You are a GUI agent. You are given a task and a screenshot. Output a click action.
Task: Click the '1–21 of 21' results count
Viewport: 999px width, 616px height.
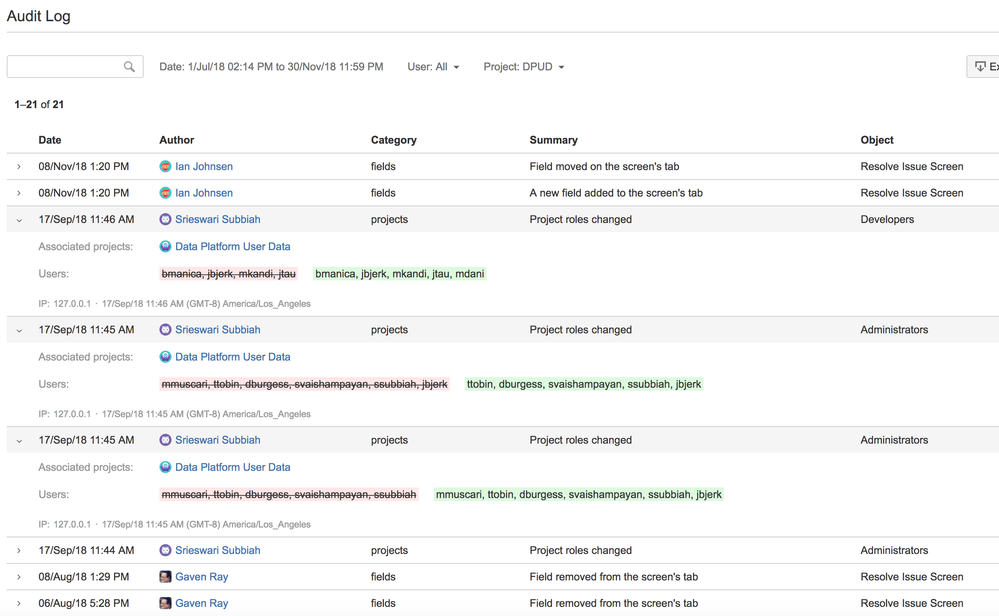(x=39, y=104)
